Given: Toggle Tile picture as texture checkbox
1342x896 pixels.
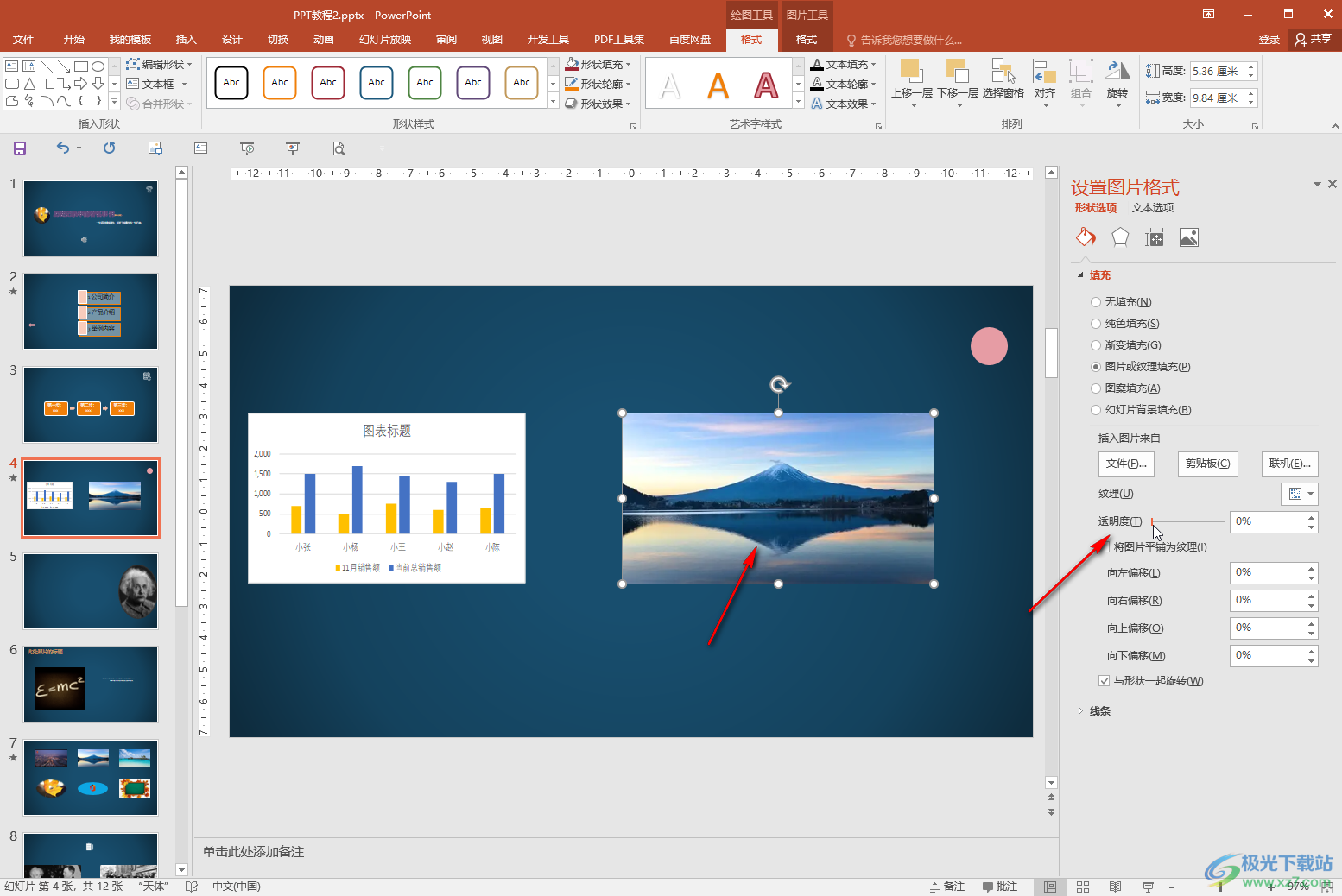Looking at the screenshot, I should (x=1105, y=546).
